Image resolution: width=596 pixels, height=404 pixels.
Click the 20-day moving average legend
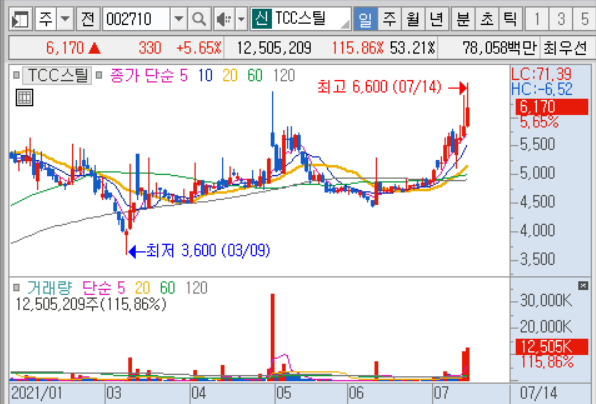pyautogui.click(x=230, y=76)
